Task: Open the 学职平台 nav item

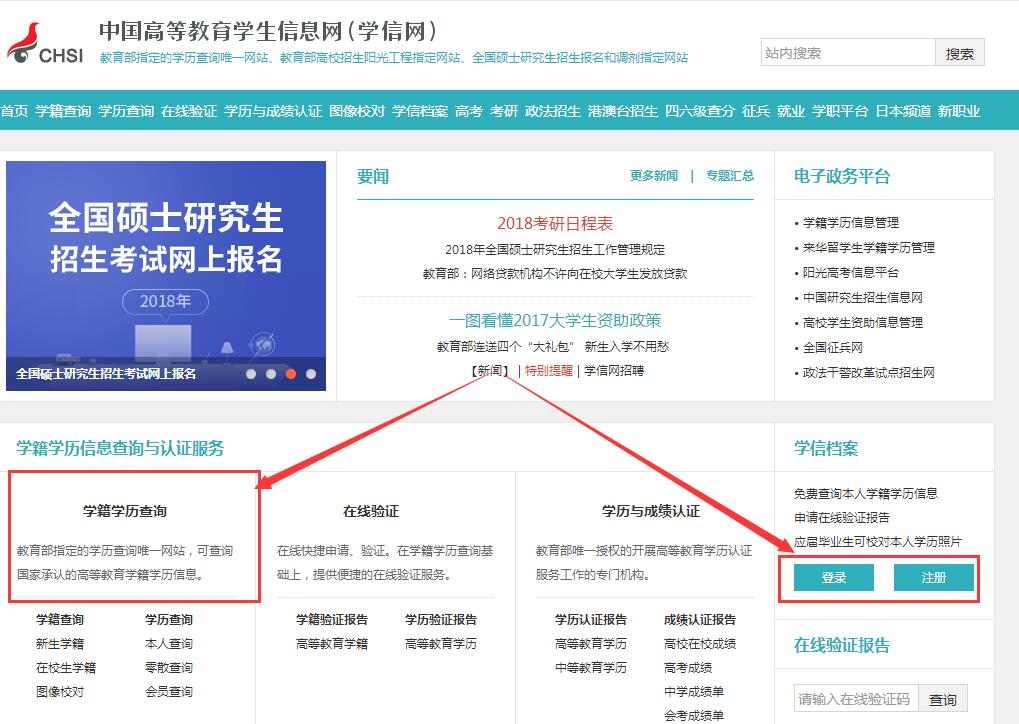Action: [x=840, y=111]
